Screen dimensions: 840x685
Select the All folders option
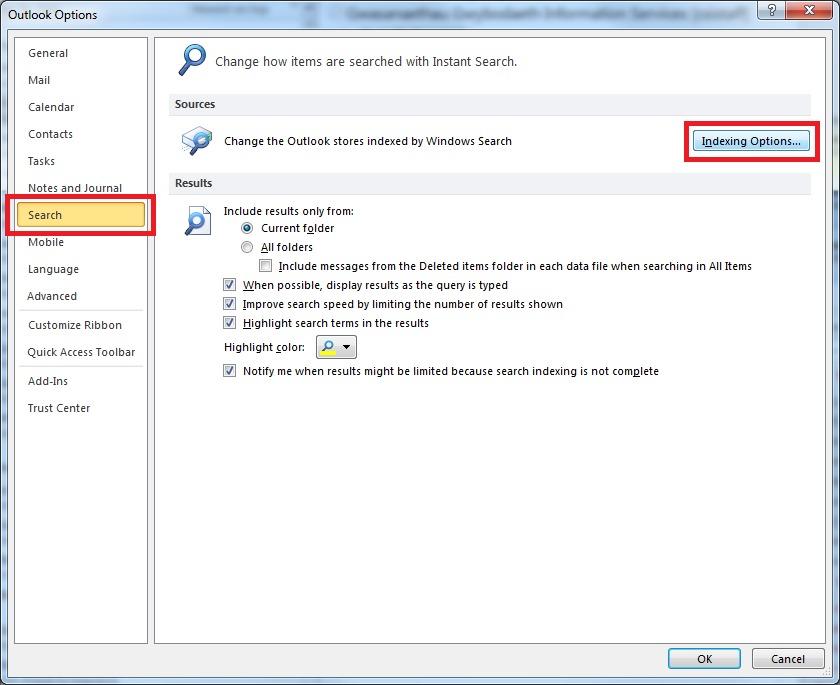[247, 247]
